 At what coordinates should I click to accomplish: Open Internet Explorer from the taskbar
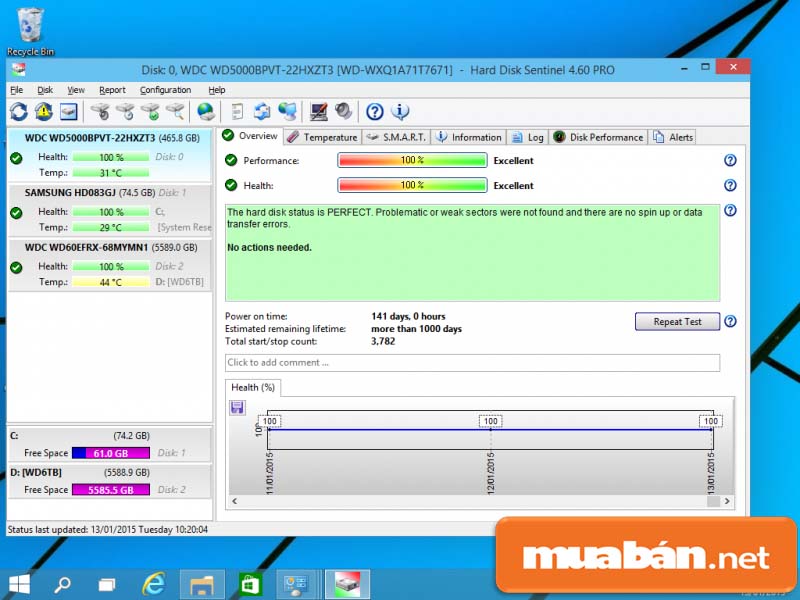tap(154, 584)
